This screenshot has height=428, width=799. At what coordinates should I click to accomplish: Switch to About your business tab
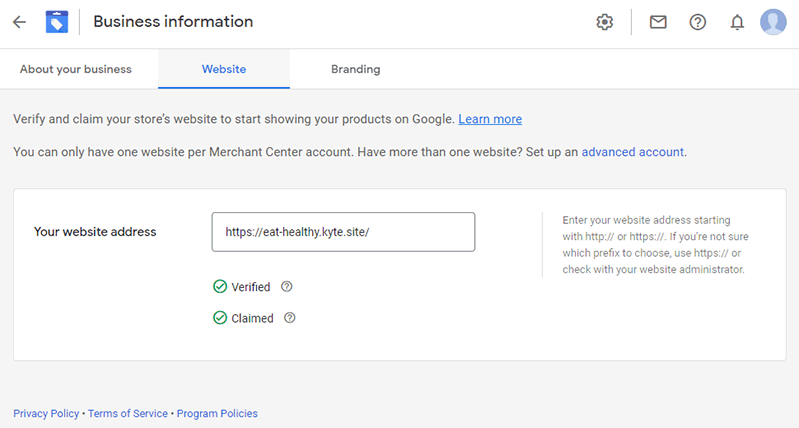pos(76,69)
